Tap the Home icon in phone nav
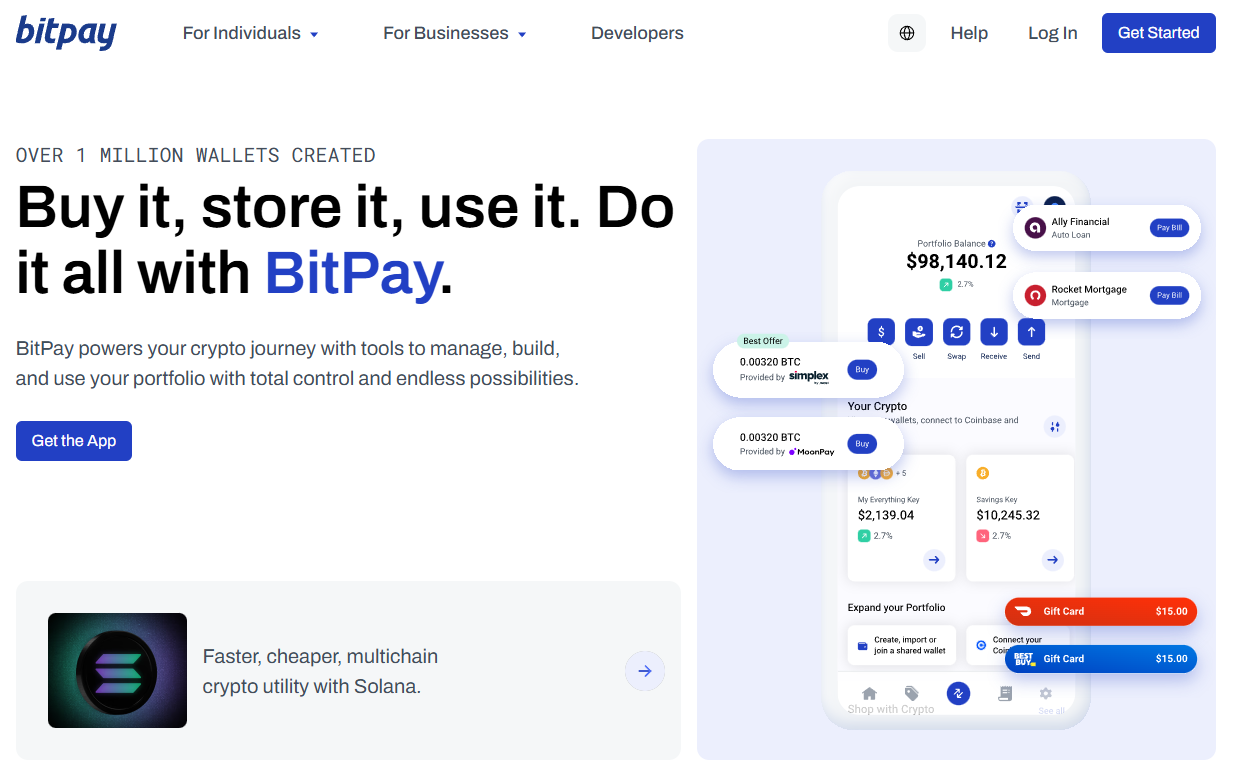 (x=870, y=693)
